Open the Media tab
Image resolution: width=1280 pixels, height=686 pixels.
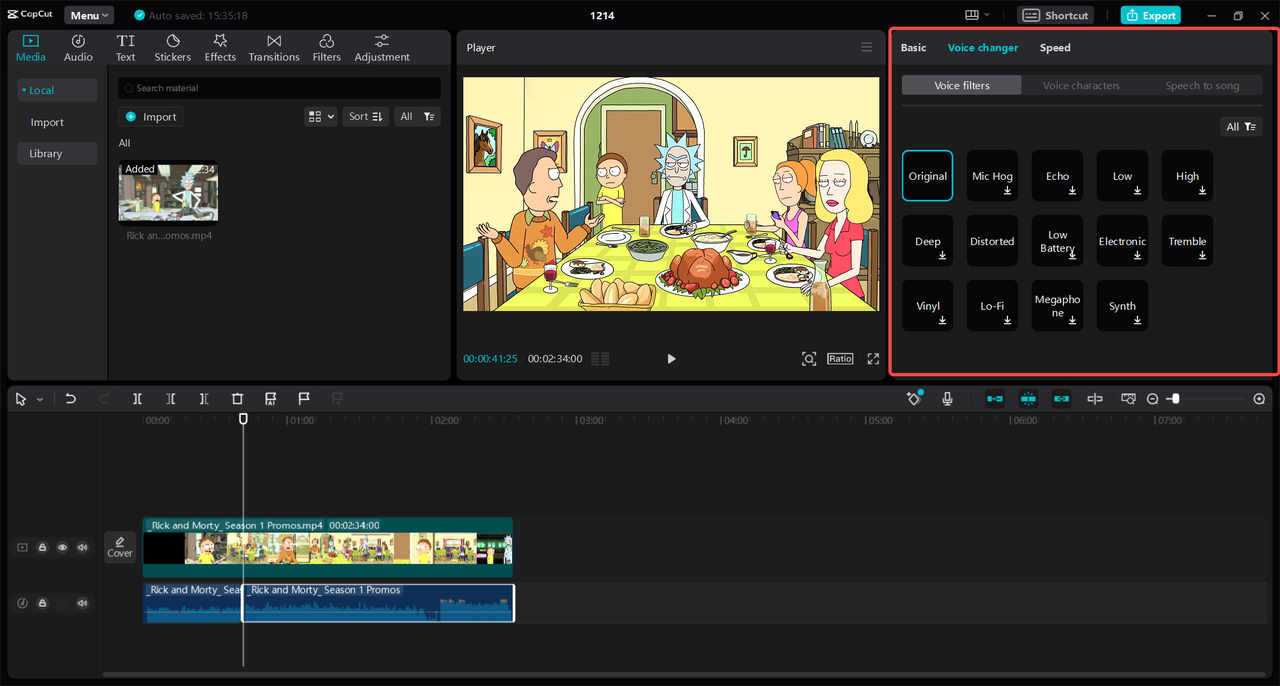pos(30,48)
